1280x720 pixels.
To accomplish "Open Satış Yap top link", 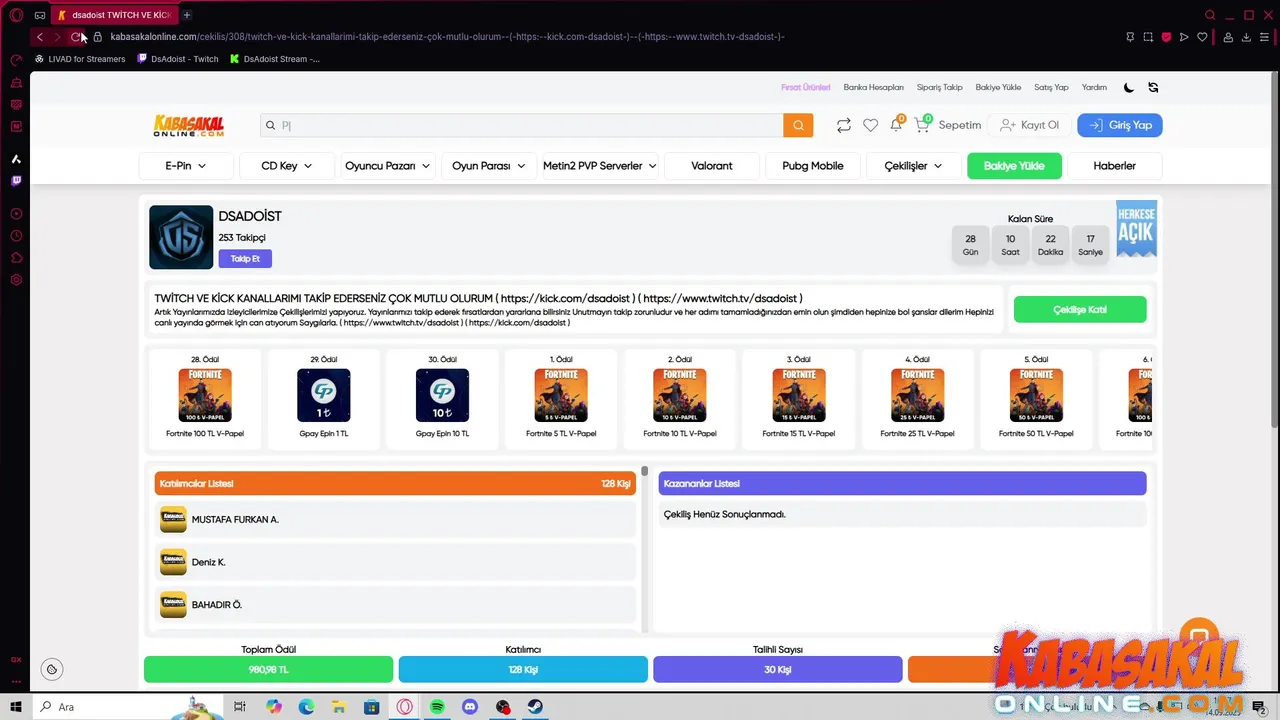I will coord(1051,87).
